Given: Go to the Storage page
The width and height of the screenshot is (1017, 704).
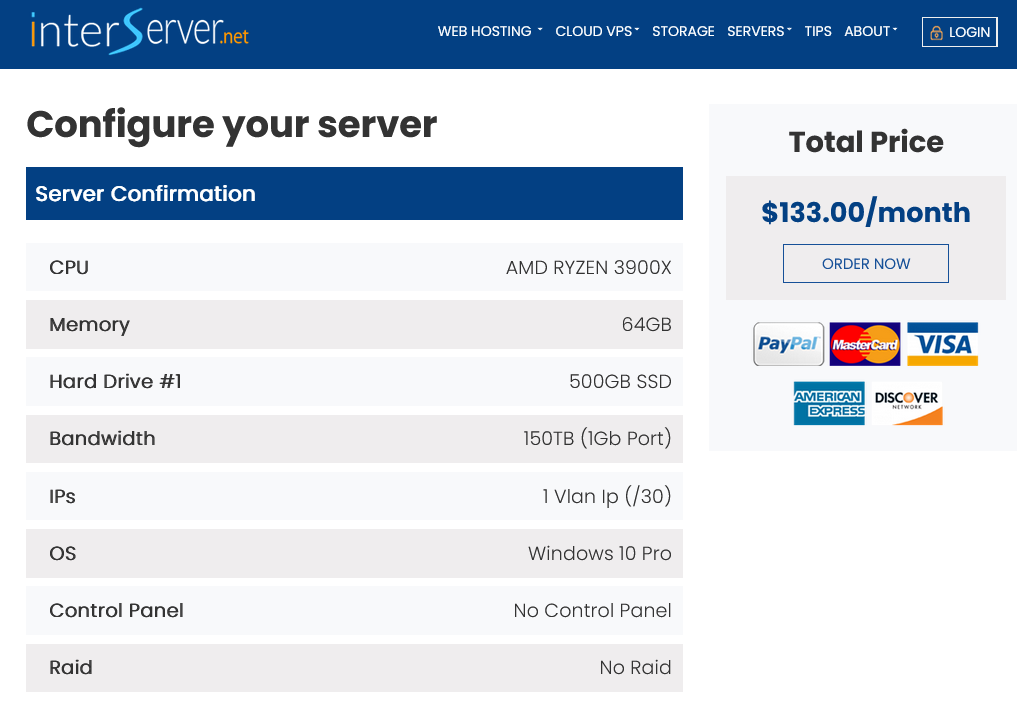Looking at the screenshot, I should pos(683,31).
